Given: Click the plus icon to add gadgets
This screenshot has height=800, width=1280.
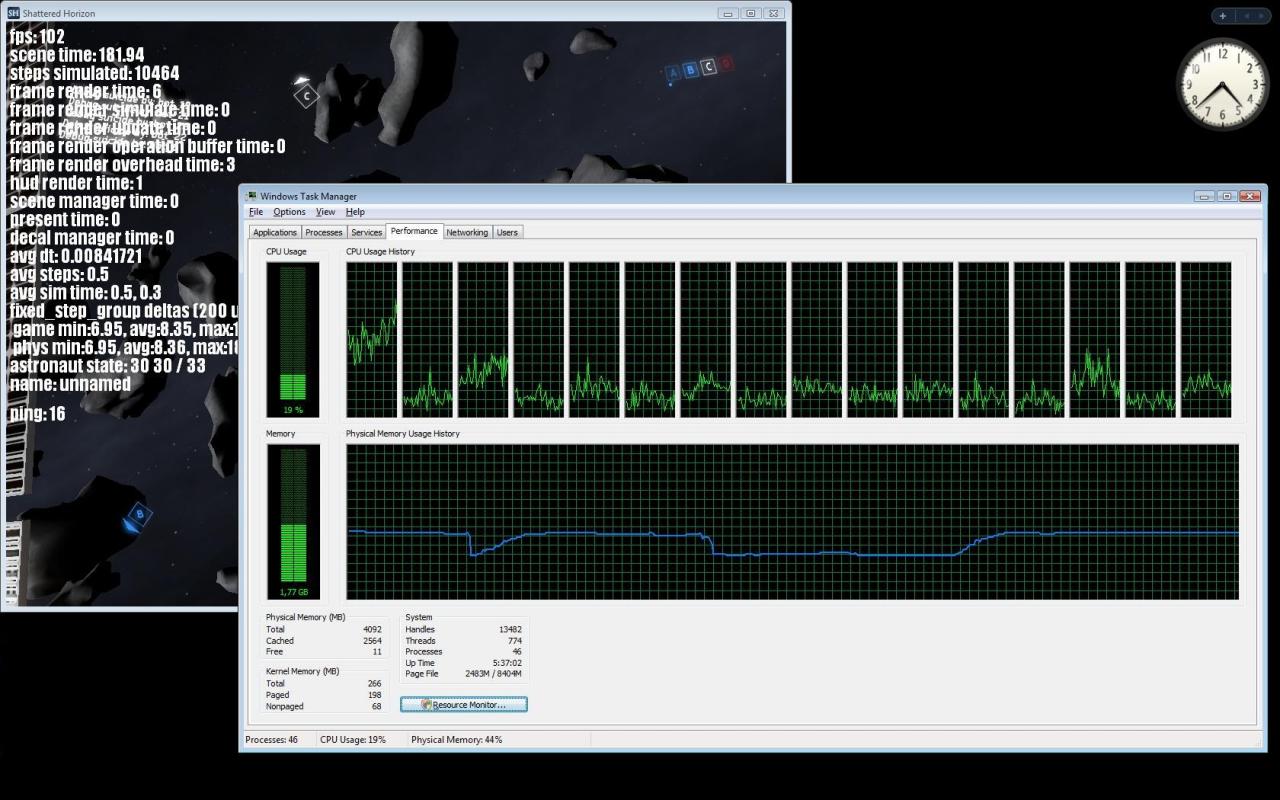Looking at the screenshot, I should [1223, 16].
